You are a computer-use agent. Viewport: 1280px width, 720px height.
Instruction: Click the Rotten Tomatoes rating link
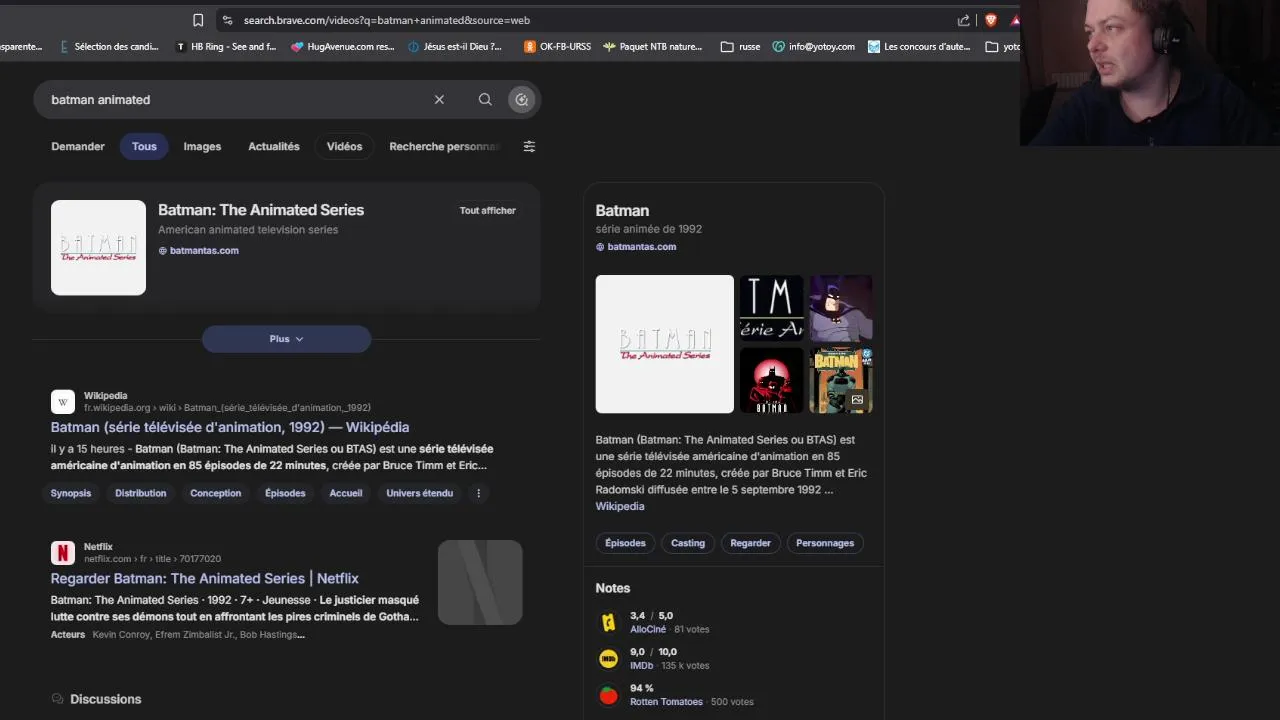point(666,702)
